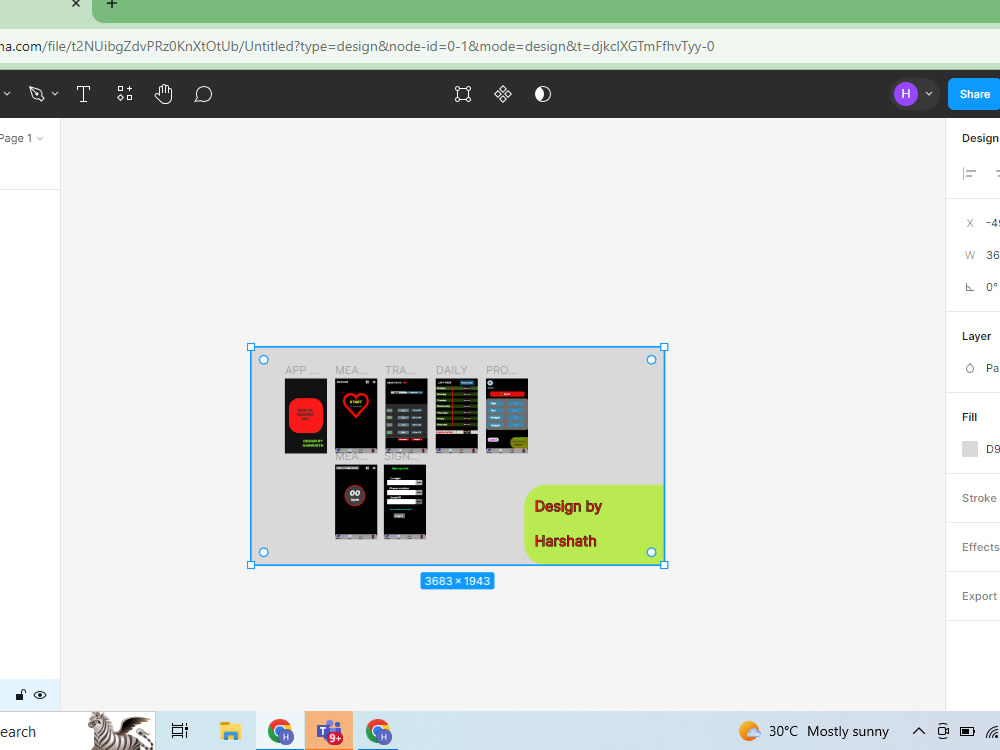Expand the avatar dropdown chevron
Image resolution: width=1000 pixels, height=750 pixels.
929,94
